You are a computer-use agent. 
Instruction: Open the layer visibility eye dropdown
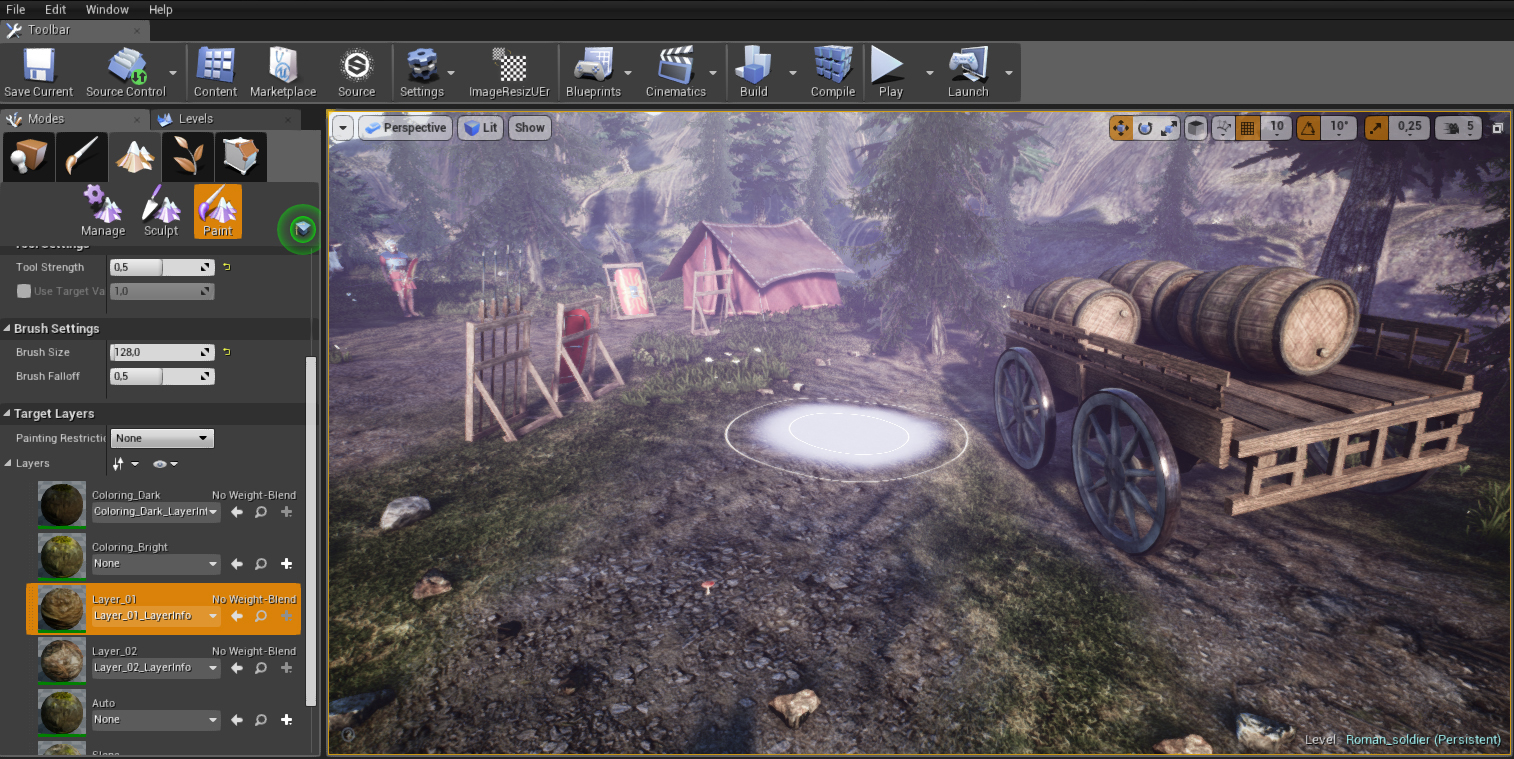(x=165, y=464)
